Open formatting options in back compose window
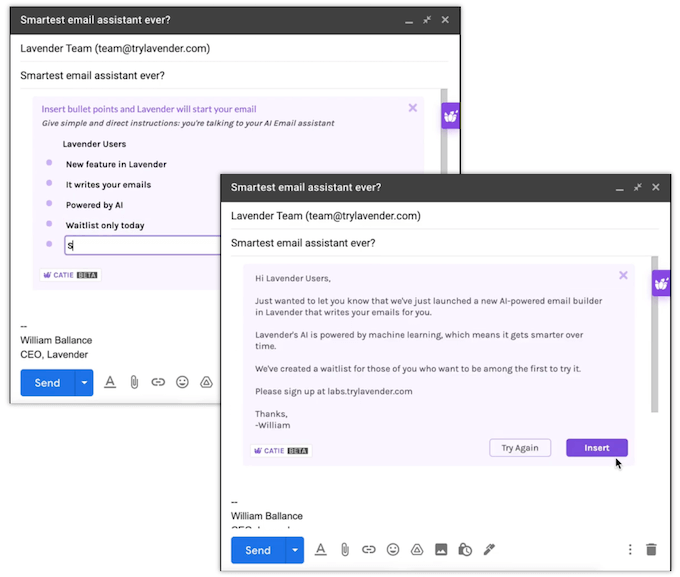Screen dimensions: 680x577 110,382
